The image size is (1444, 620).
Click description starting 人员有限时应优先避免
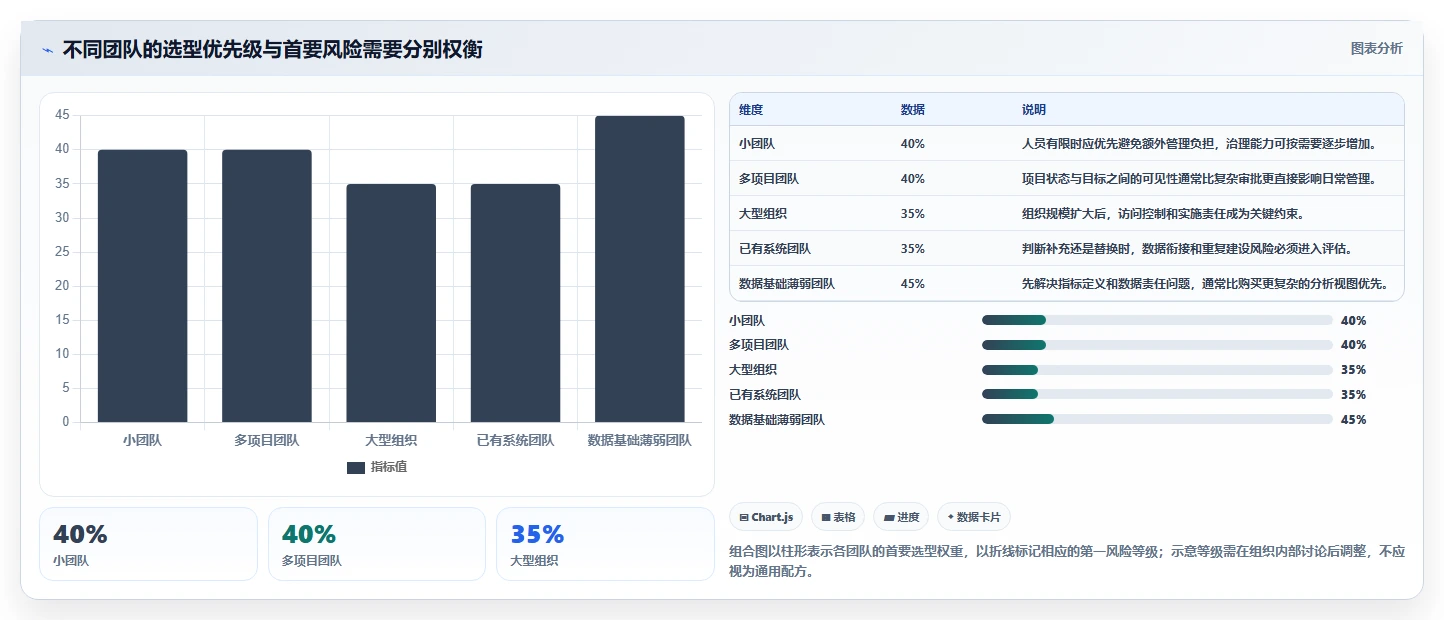(x=1199, y=144)
